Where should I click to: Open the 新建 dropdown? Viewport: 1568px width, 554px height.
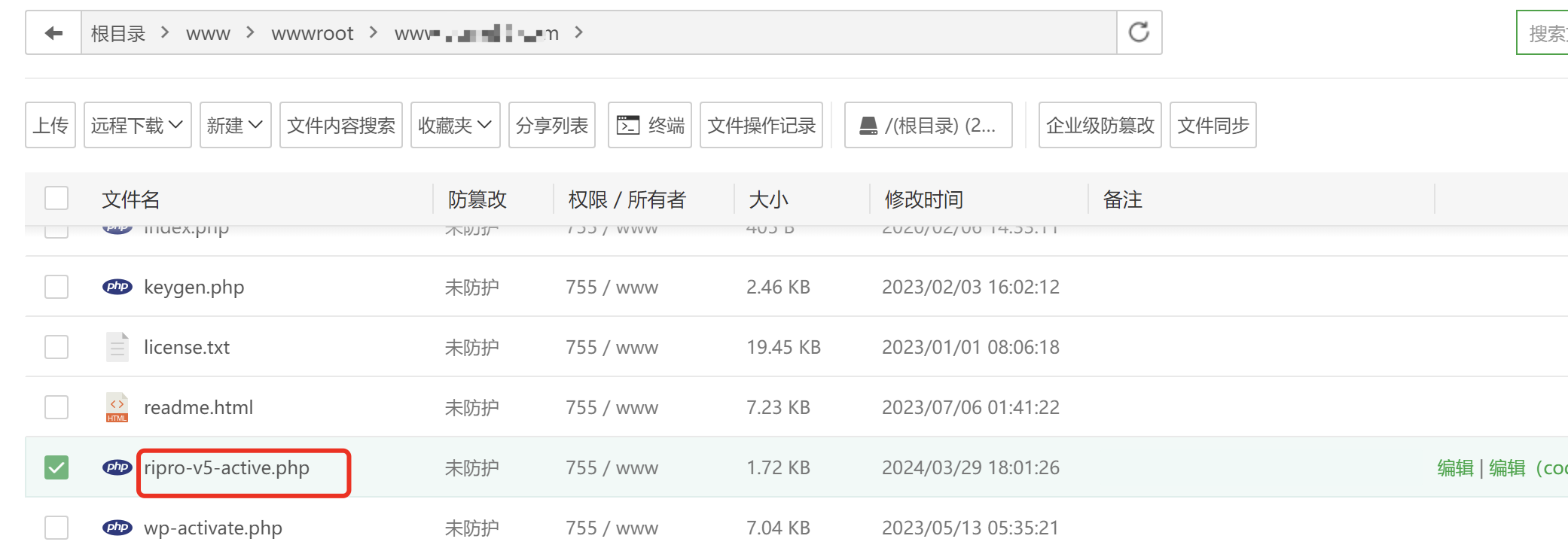tap(235, 125)
